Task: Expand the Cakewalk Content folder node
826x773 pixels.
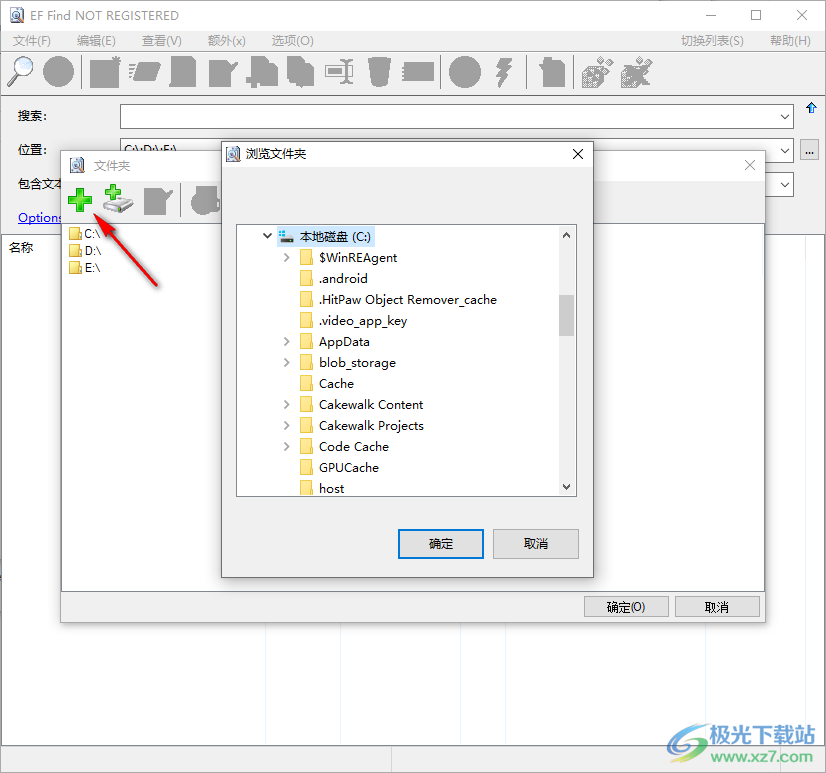Action: coord(287,404)
